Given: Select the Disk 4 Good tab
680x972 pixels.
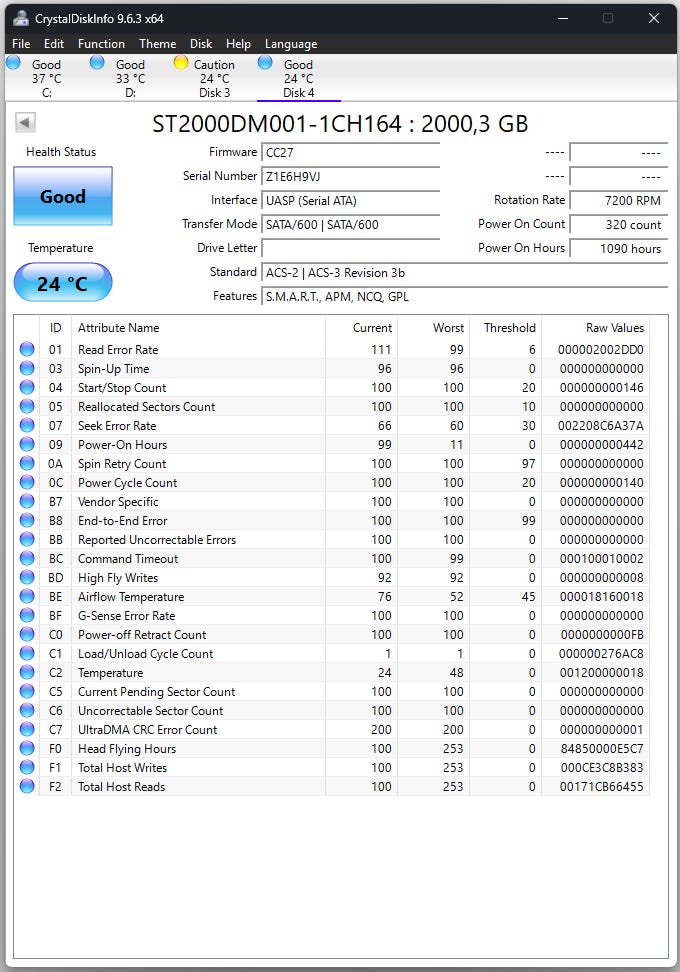Looking at the screenshot, I should [x=299, y=78].
